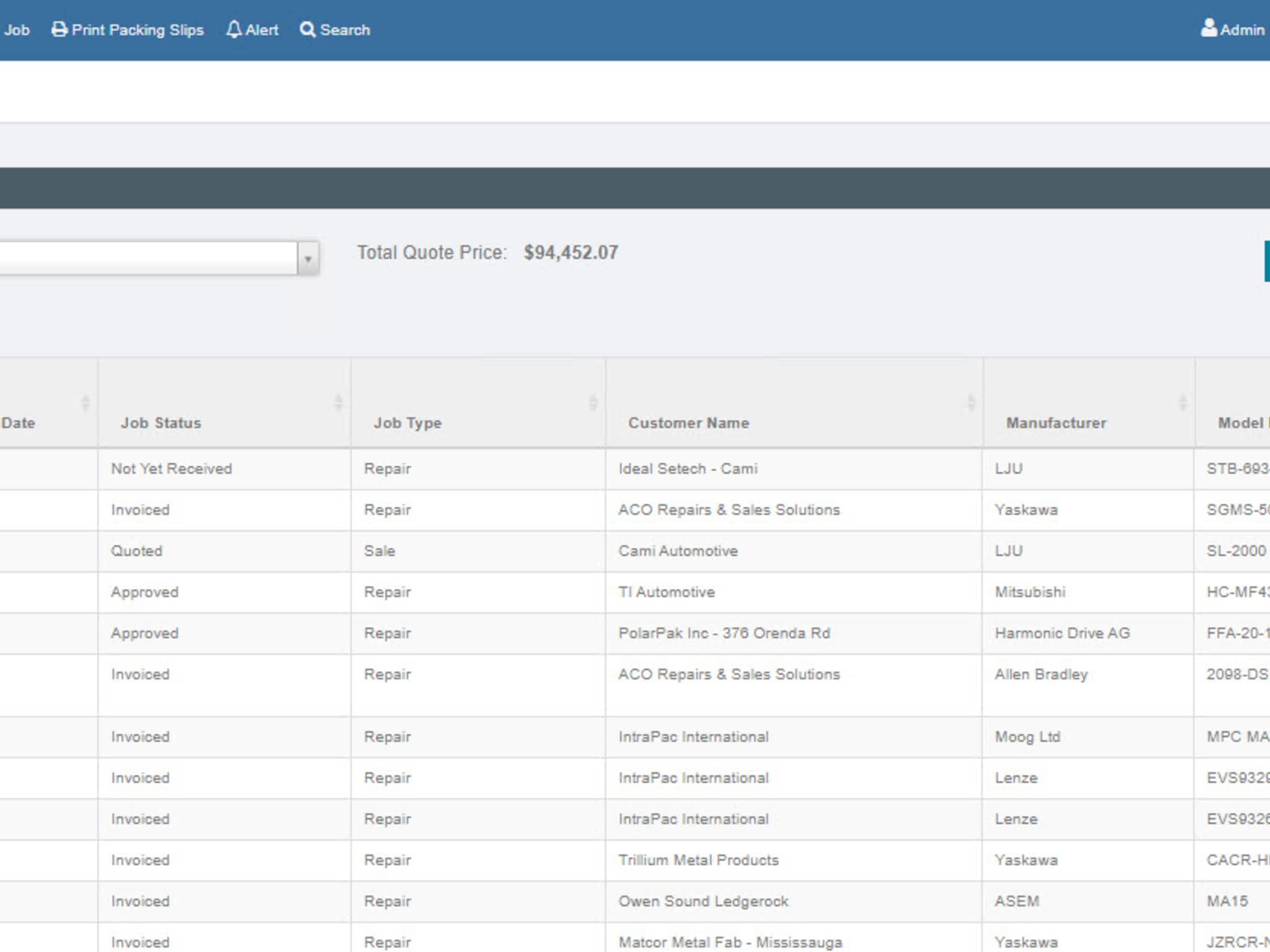Click the Harmonic Drive AG manufacturer cell
The width and height of the screenshot is (1270, 952).
coord(1062,633)
